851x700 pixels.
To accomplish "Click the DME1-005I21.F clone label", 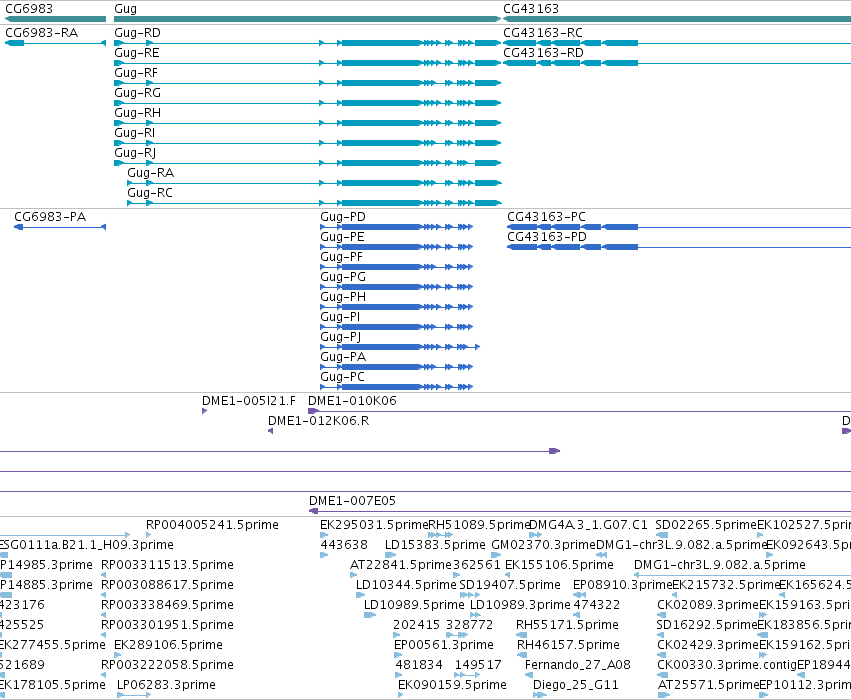I will pyautogui.click(x=249, y=401).
